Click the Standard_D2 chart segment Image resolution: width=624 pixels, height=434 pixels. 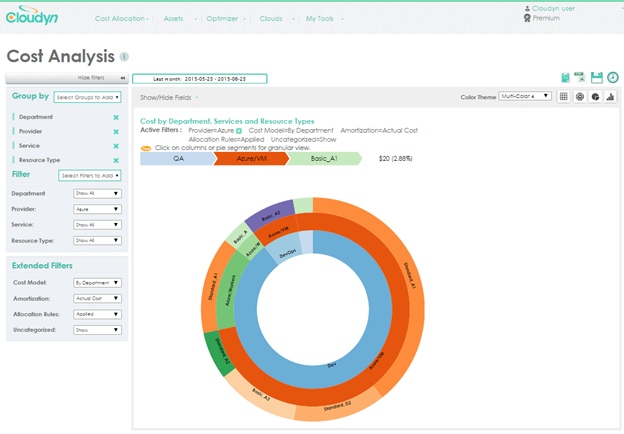(x=337, y=407)
